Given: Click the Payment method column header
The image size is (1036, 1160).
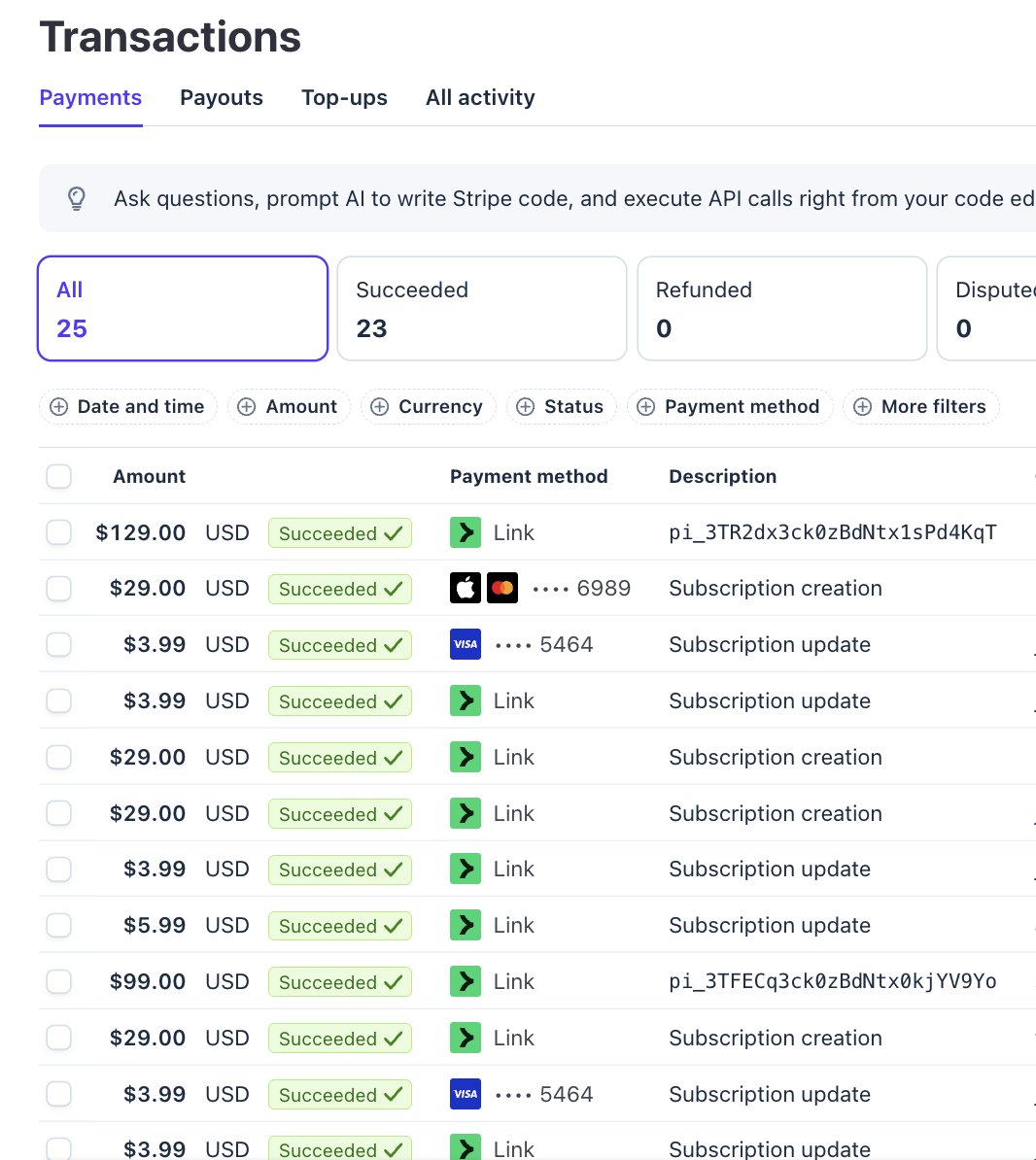Looking at the screenshot, I should pyautogui.click(x=529, y=476).
